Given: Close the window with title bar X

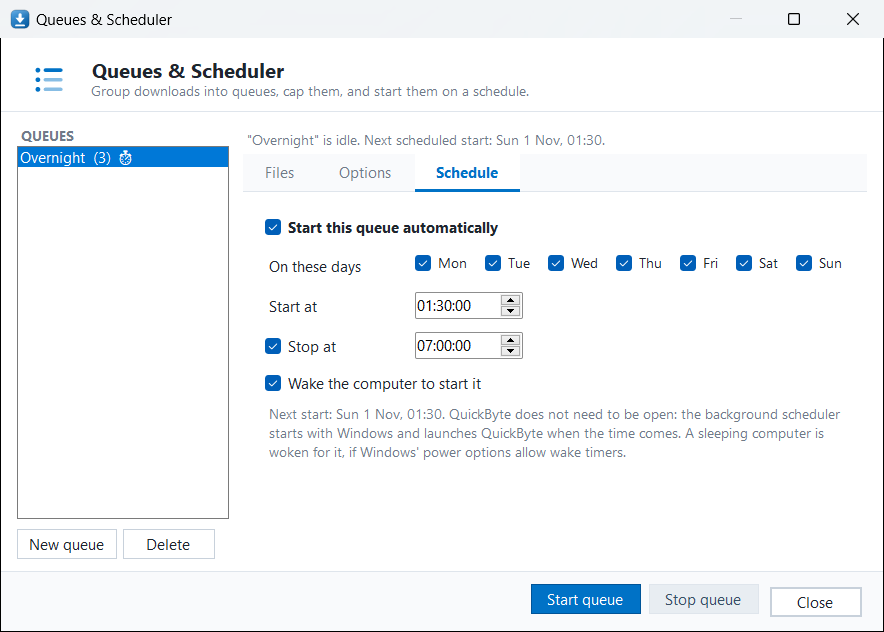Looking at the screenshot, I should 852,19.
